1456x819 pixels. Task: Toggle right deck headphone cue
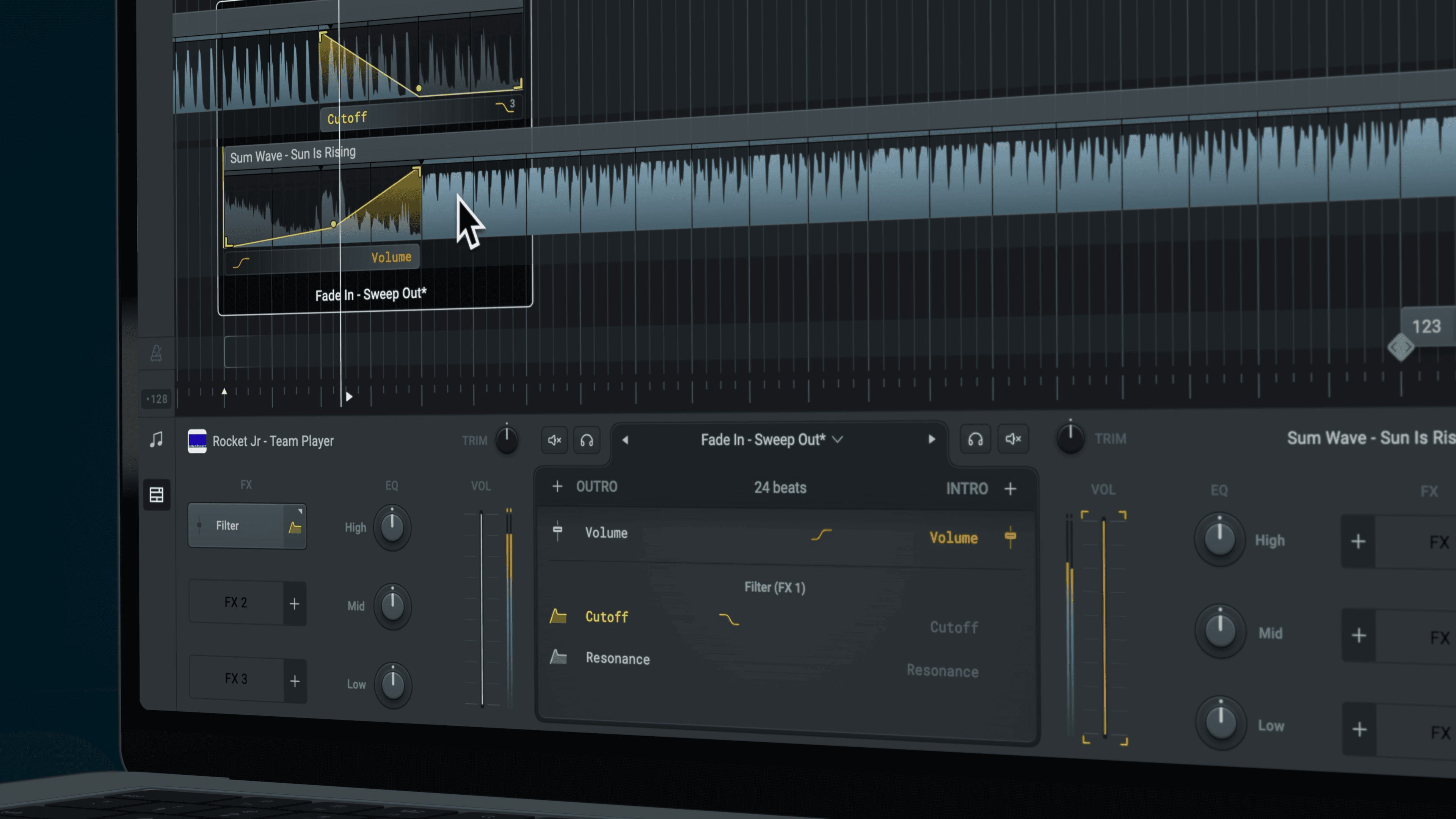click(x=976, y=439)
